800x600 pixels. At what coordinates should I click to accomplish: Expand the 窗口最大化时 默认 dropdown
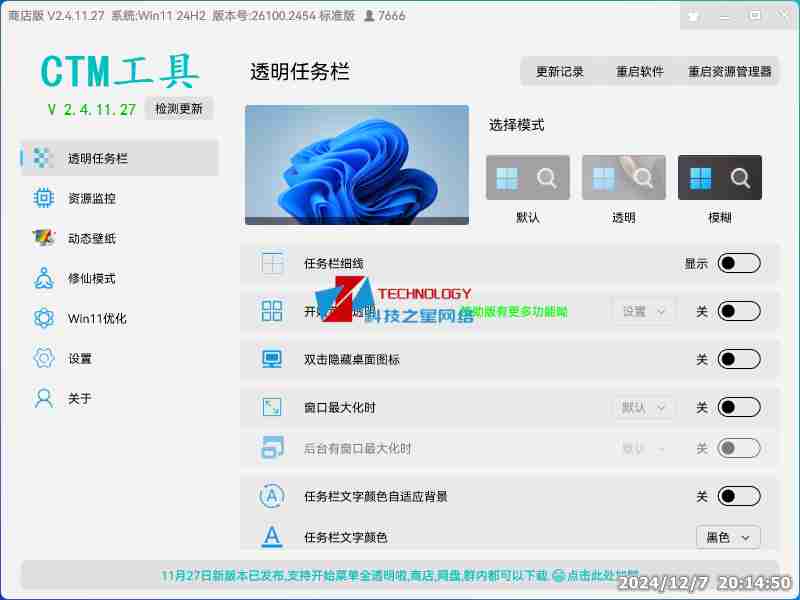(x=643, y=407)
